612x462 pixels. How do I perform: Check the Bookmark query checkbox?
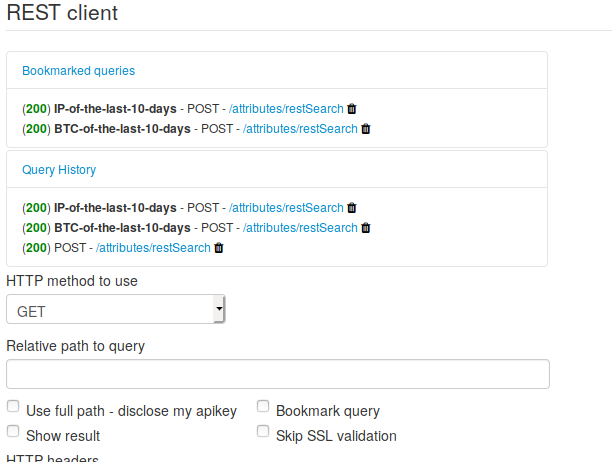[x=263, y=407]
